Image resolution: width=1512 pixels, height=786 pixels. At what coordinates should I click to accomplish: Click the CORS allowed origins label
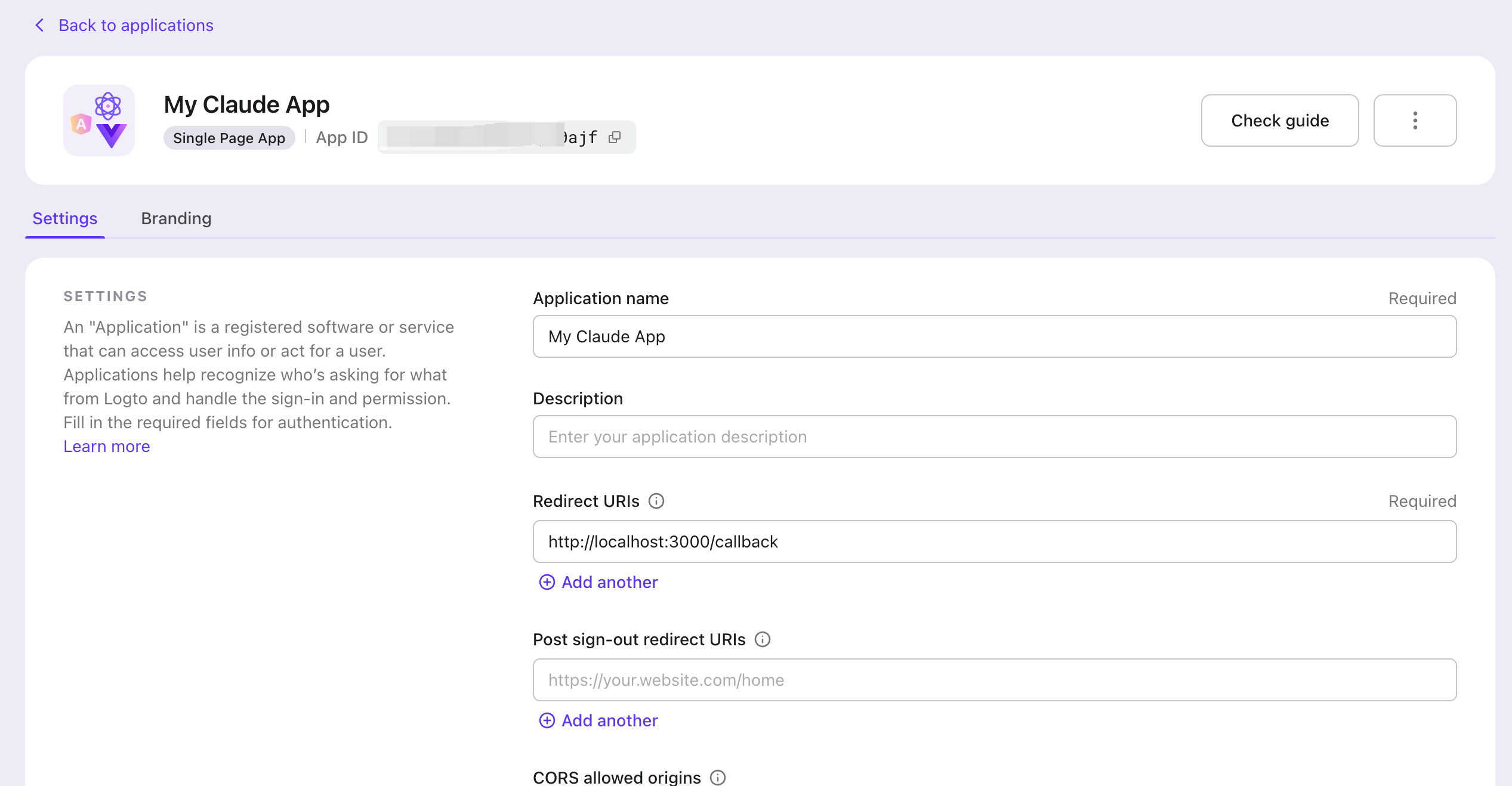coord(617,777)
